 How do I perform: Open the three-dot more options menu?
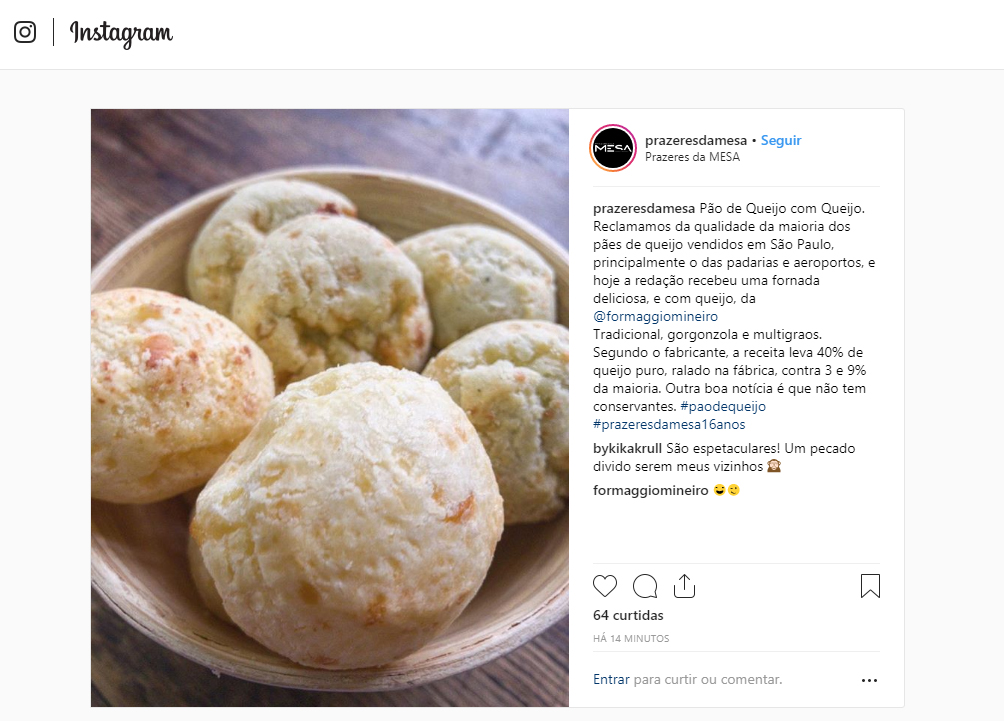pyautogui.click(x=869, y=680)
